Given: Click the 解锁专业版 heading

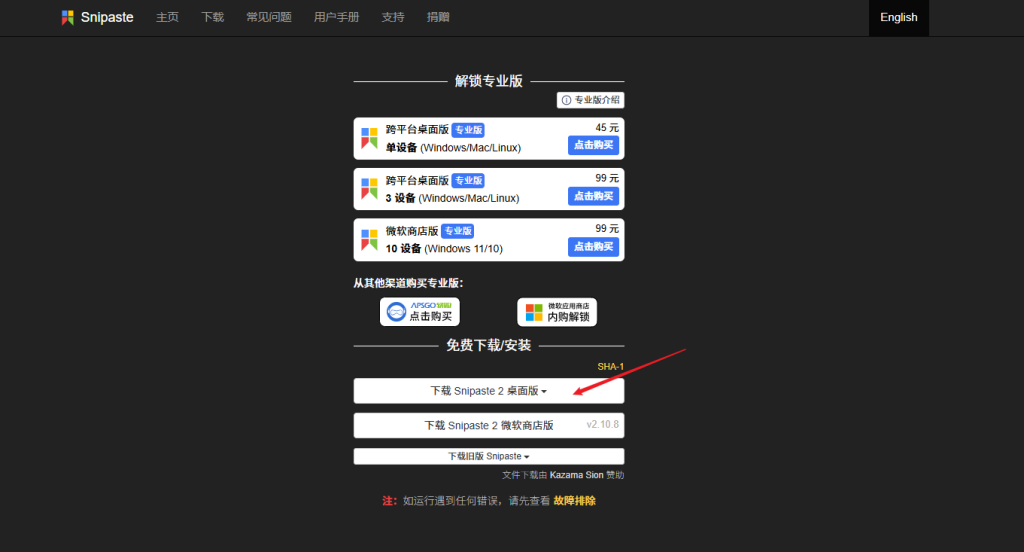Looking at the screenshot, I should pos(488,81).
